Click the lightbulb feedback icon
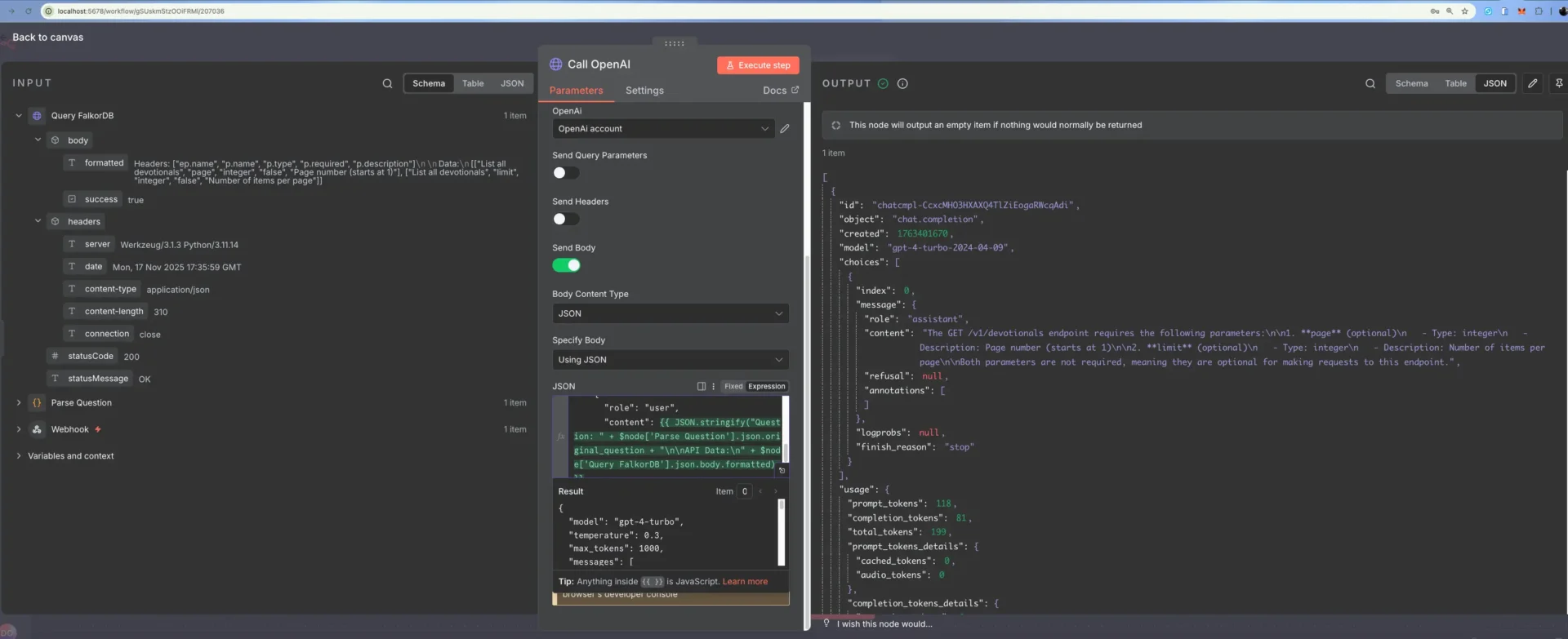 click(826, 623)
